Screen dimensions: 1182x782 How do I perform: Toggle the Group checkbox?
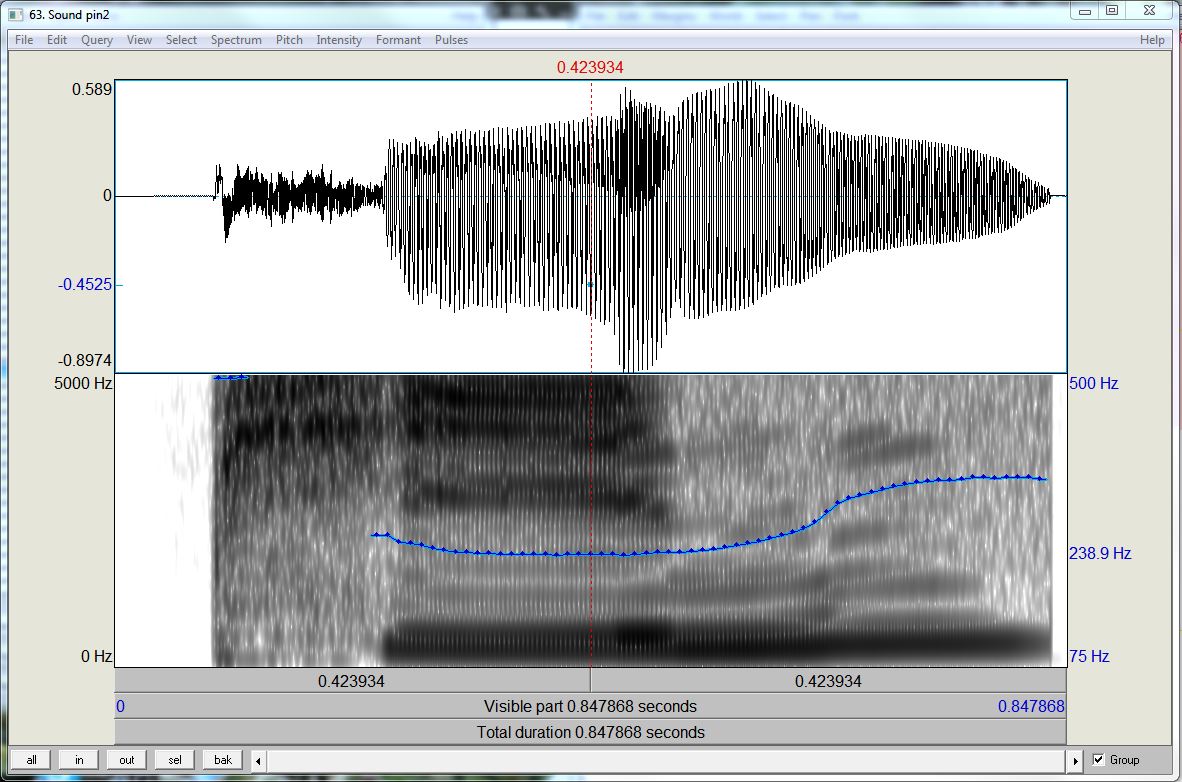tap(1098, 760)
